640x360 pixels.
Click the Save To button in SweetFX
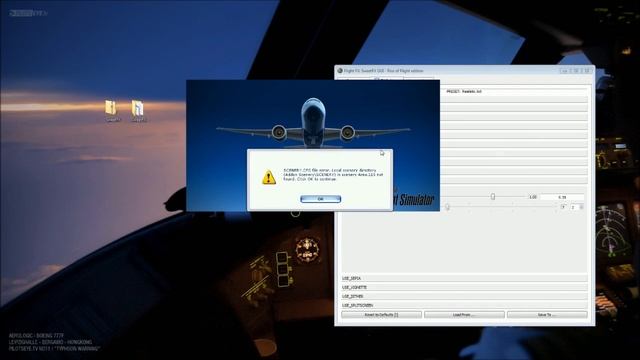click(547, 315)
